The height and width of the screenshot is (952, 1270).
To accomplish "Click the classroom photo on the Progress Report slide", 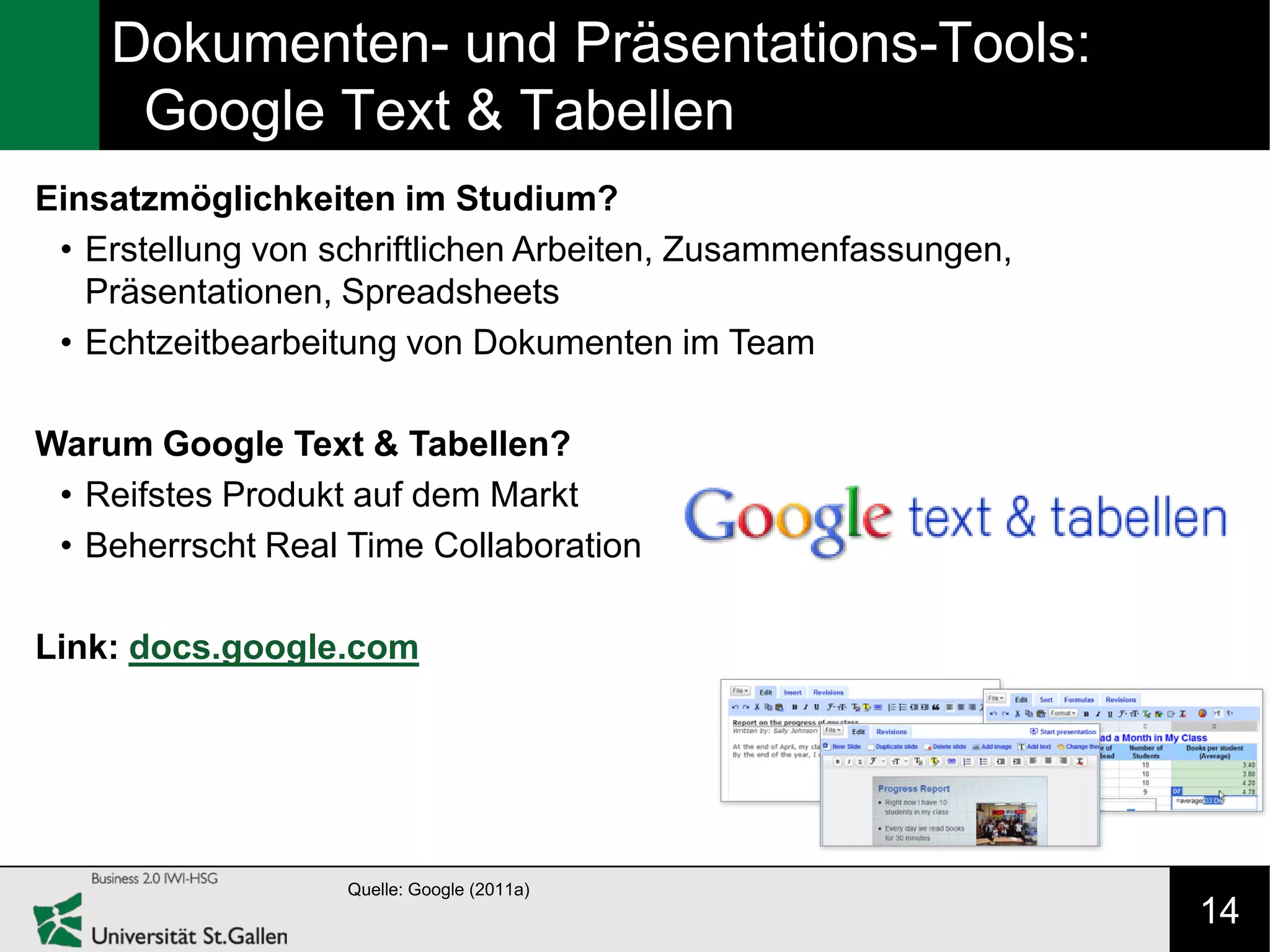I will pos(1006,824).
